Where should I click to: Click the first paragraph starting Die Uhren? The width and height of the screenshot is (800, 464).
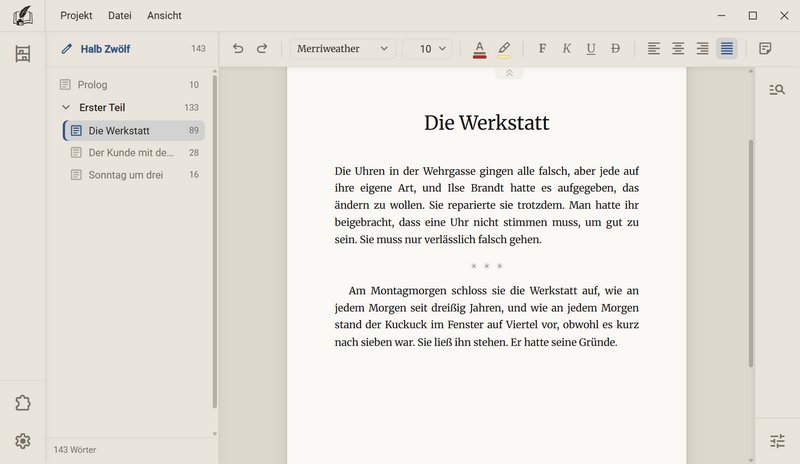click(x=487, y=205)
